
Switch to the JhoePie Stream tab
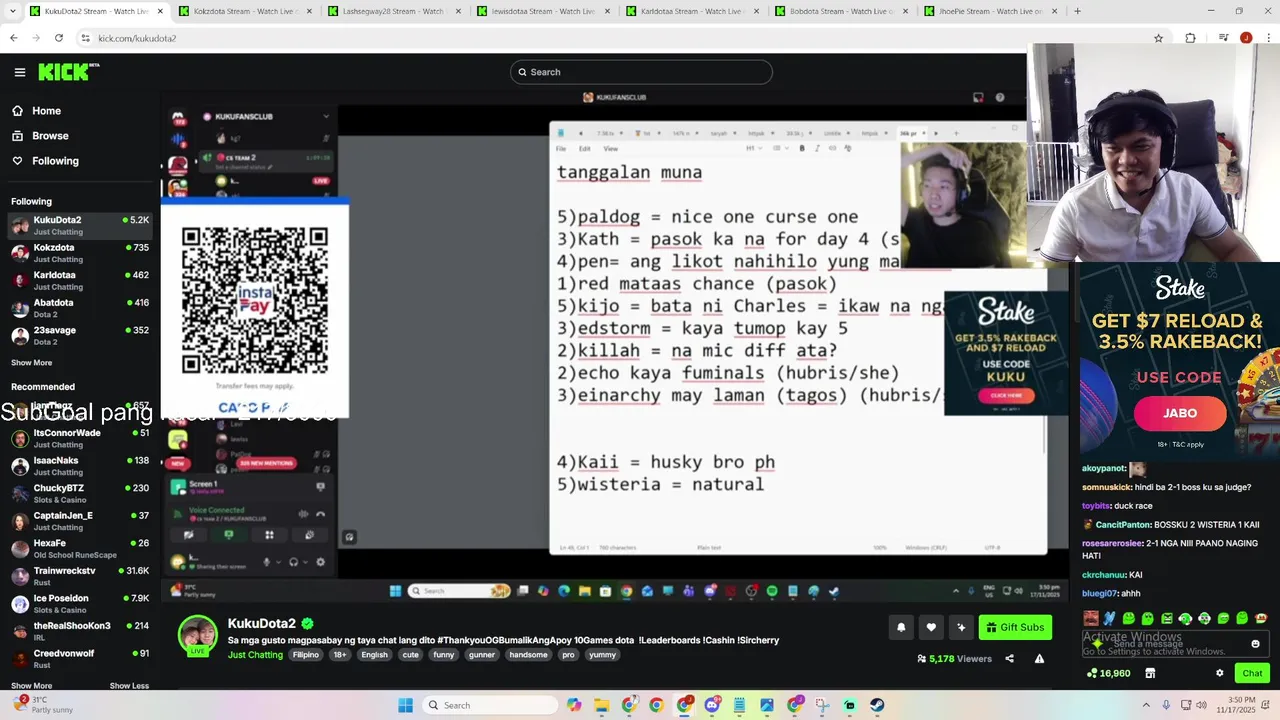989,11
